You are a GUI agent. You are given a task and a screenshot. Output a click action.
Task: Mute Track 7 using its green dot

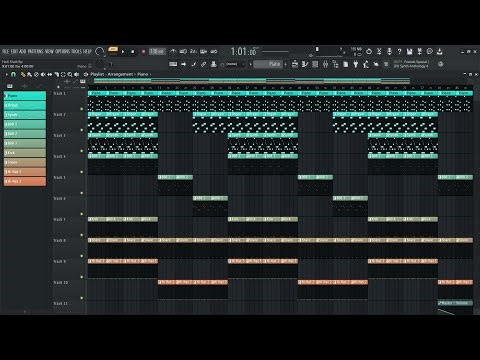click(82, 235)
